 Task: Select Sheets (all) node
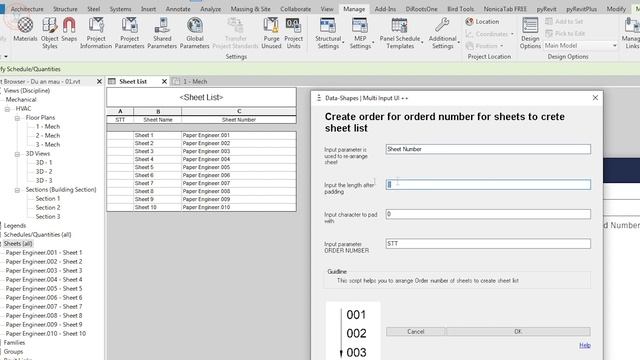click(x=18, y=244)
